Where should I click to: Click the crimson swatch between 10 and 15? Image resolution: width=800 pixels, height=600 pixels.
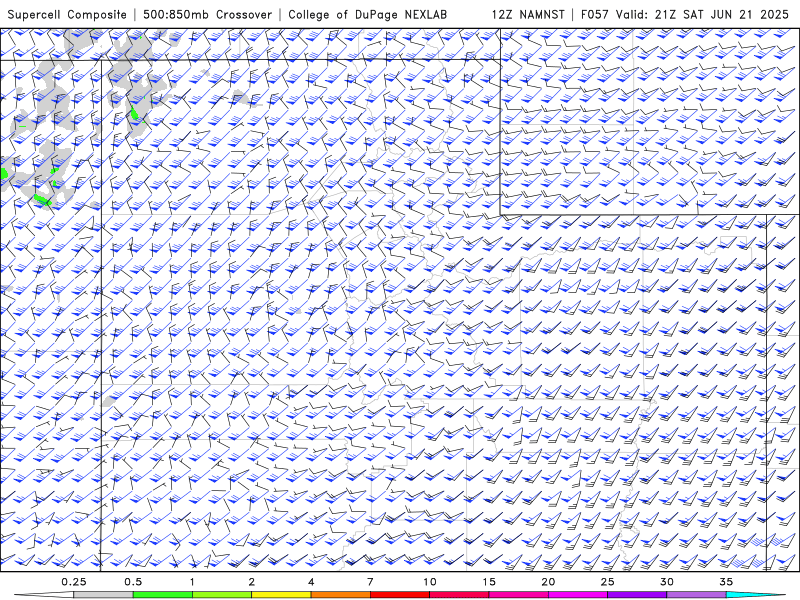click(459, 595)
